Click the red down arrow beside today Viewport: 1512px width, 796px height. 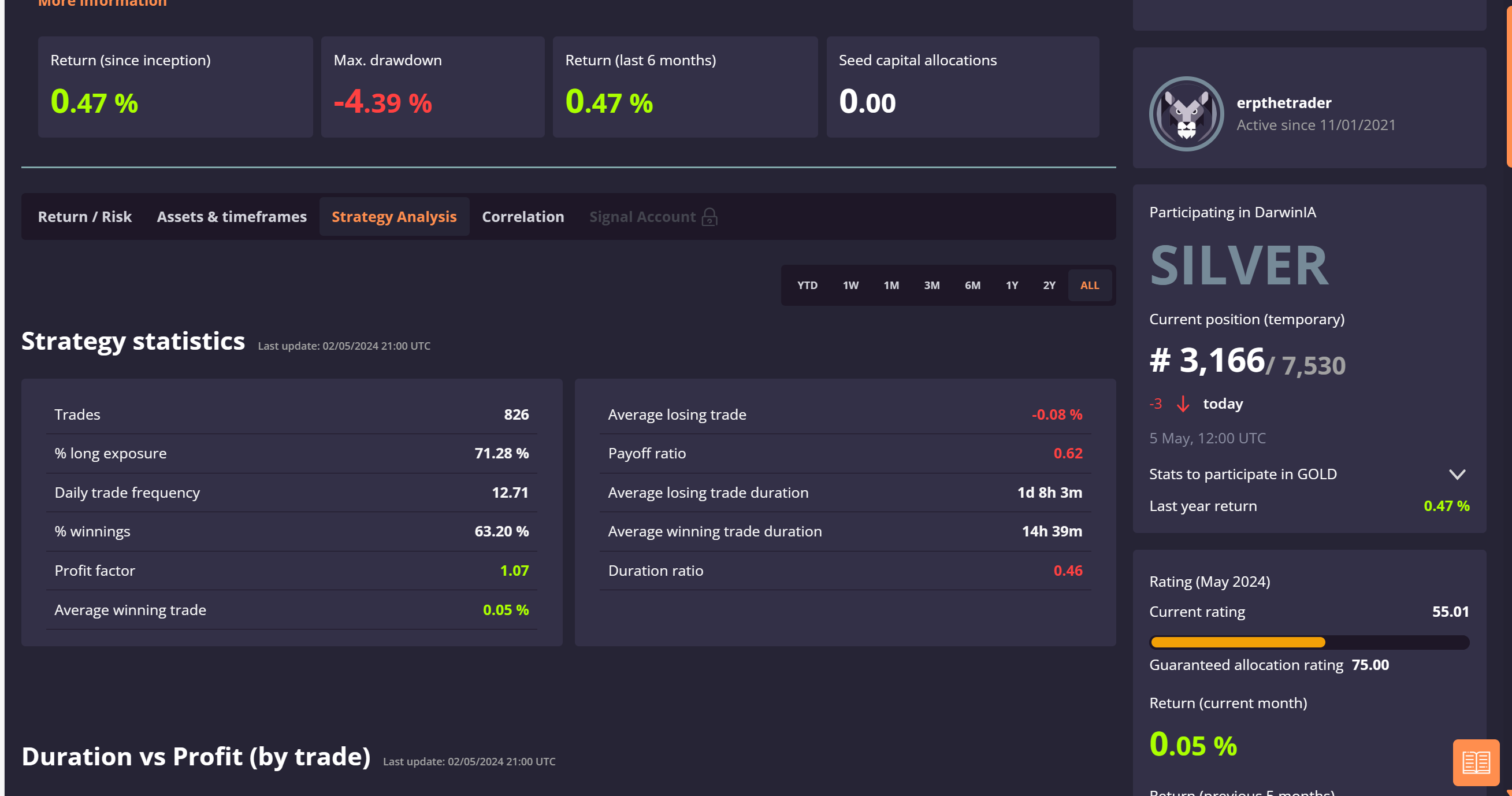1183,403
